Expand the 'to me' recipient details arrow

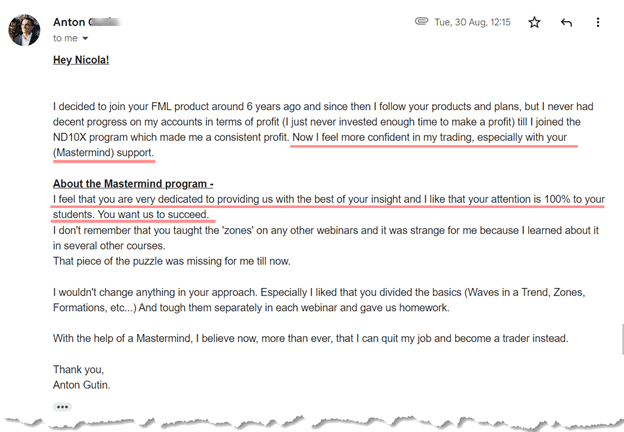(85, 39)
